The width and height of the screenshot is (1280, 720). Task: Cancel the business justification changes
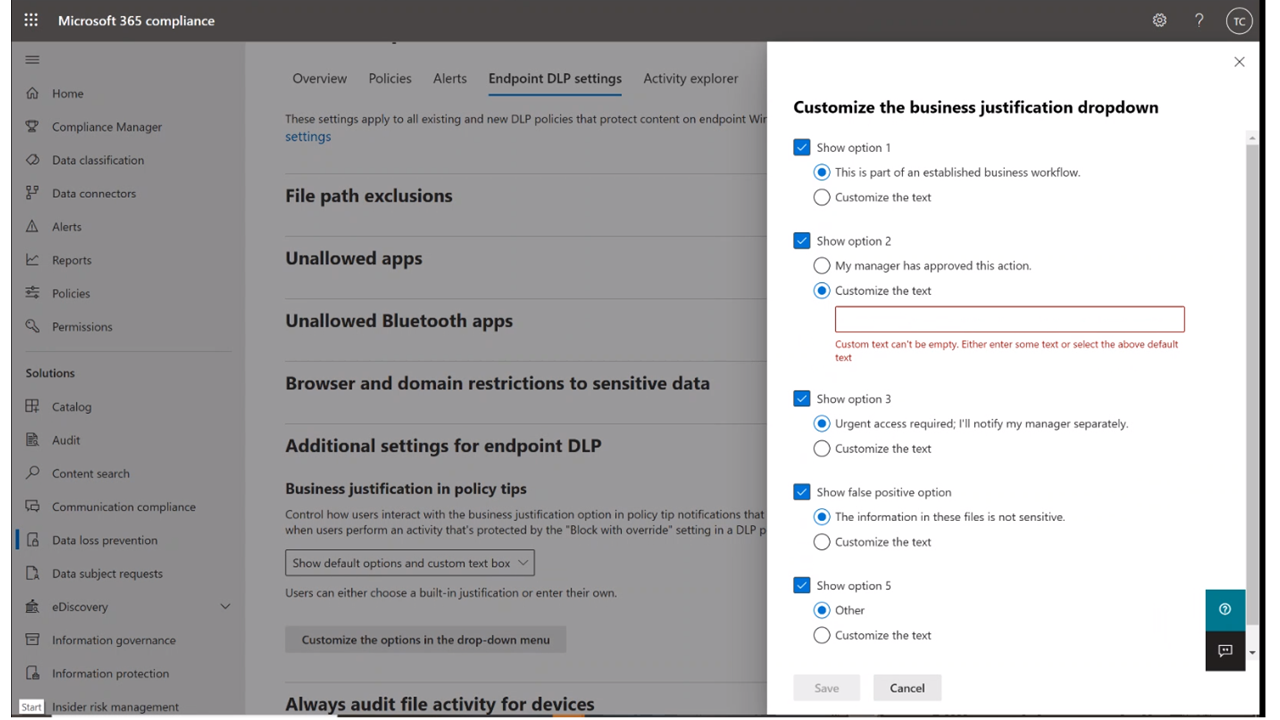[x=906, y=687]
